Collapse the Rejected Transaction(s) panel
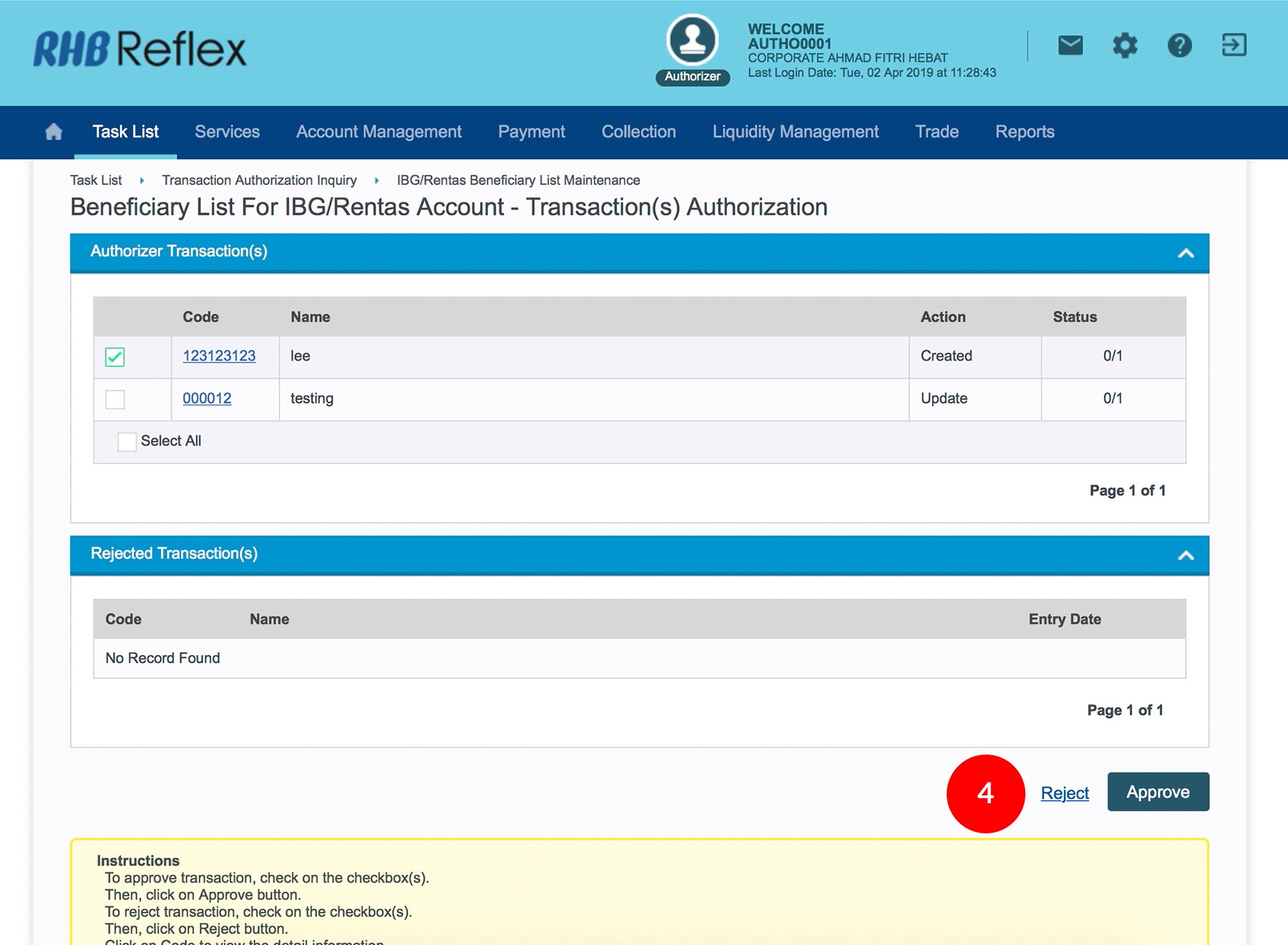This screenshot has height=945, width=1288. click(1186, 555)
